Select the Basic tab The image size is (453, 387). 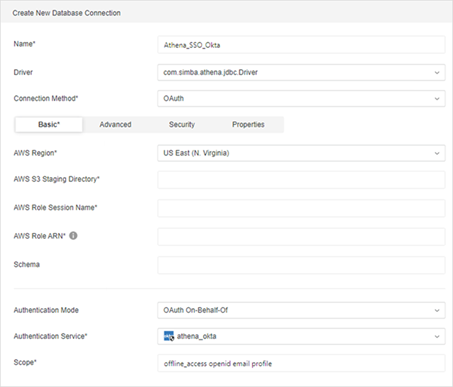click(49, 125)
